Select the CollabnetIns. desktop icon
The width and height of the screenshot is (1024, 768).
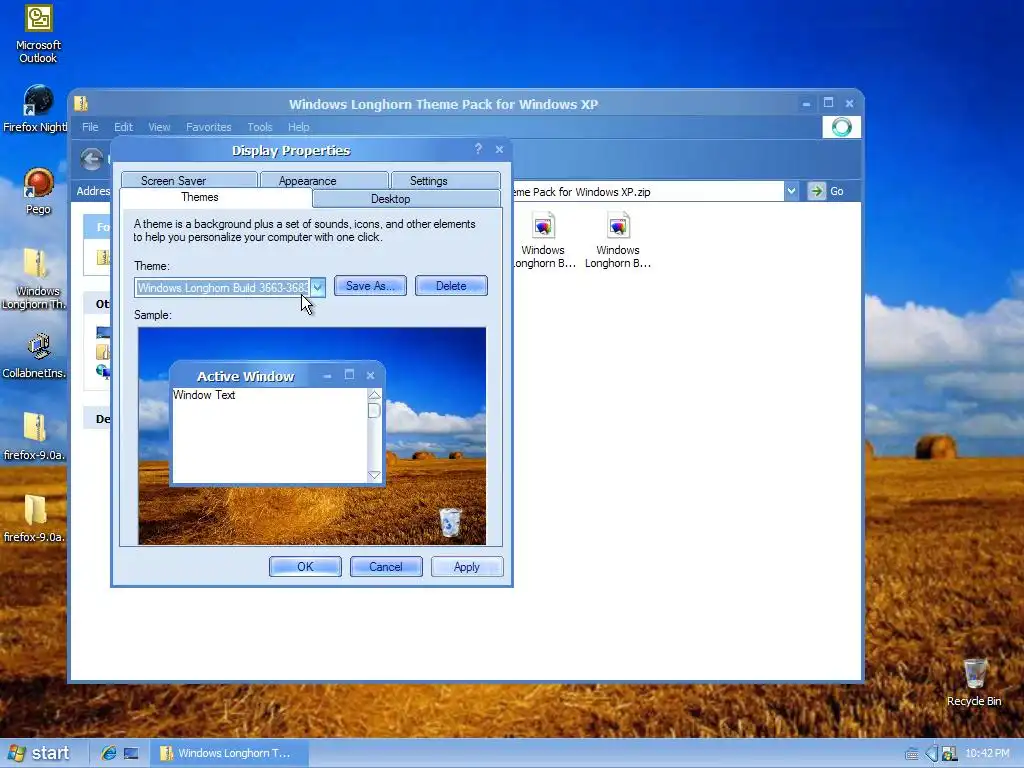click(36, 356)
